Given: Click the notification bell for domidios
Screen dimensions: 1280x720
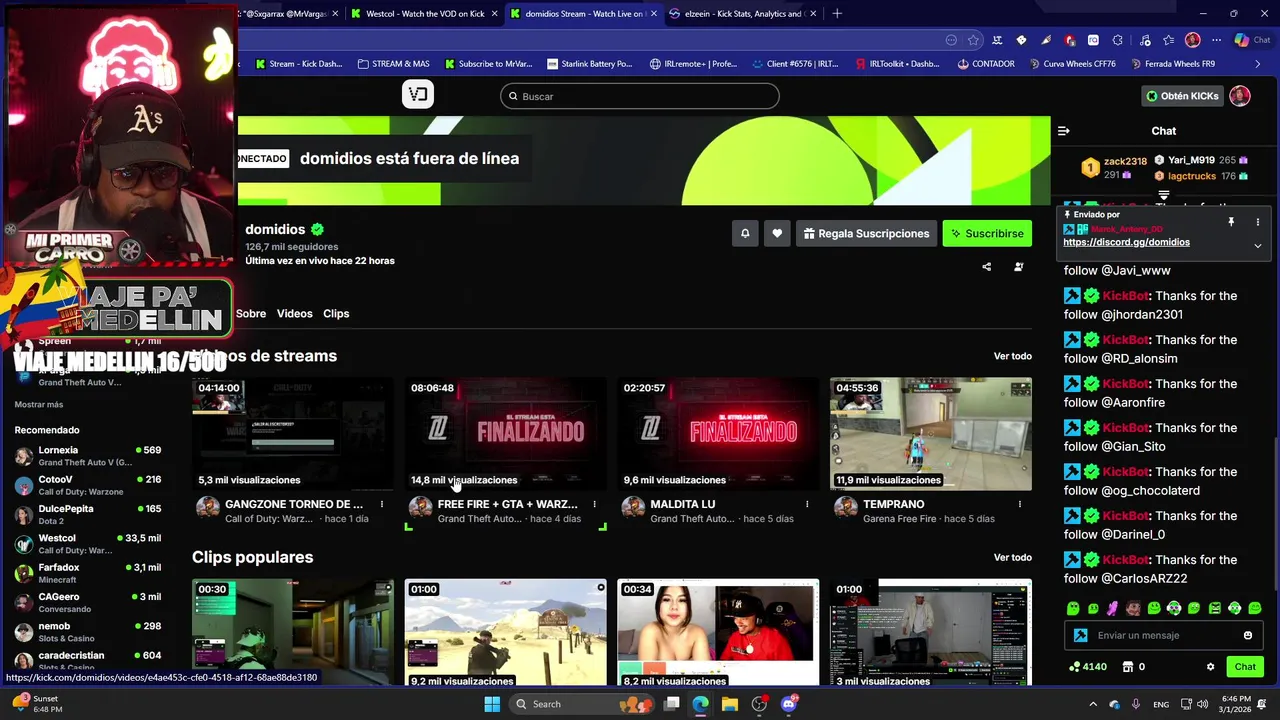Looking at the screenshot, I should (745, 233).
